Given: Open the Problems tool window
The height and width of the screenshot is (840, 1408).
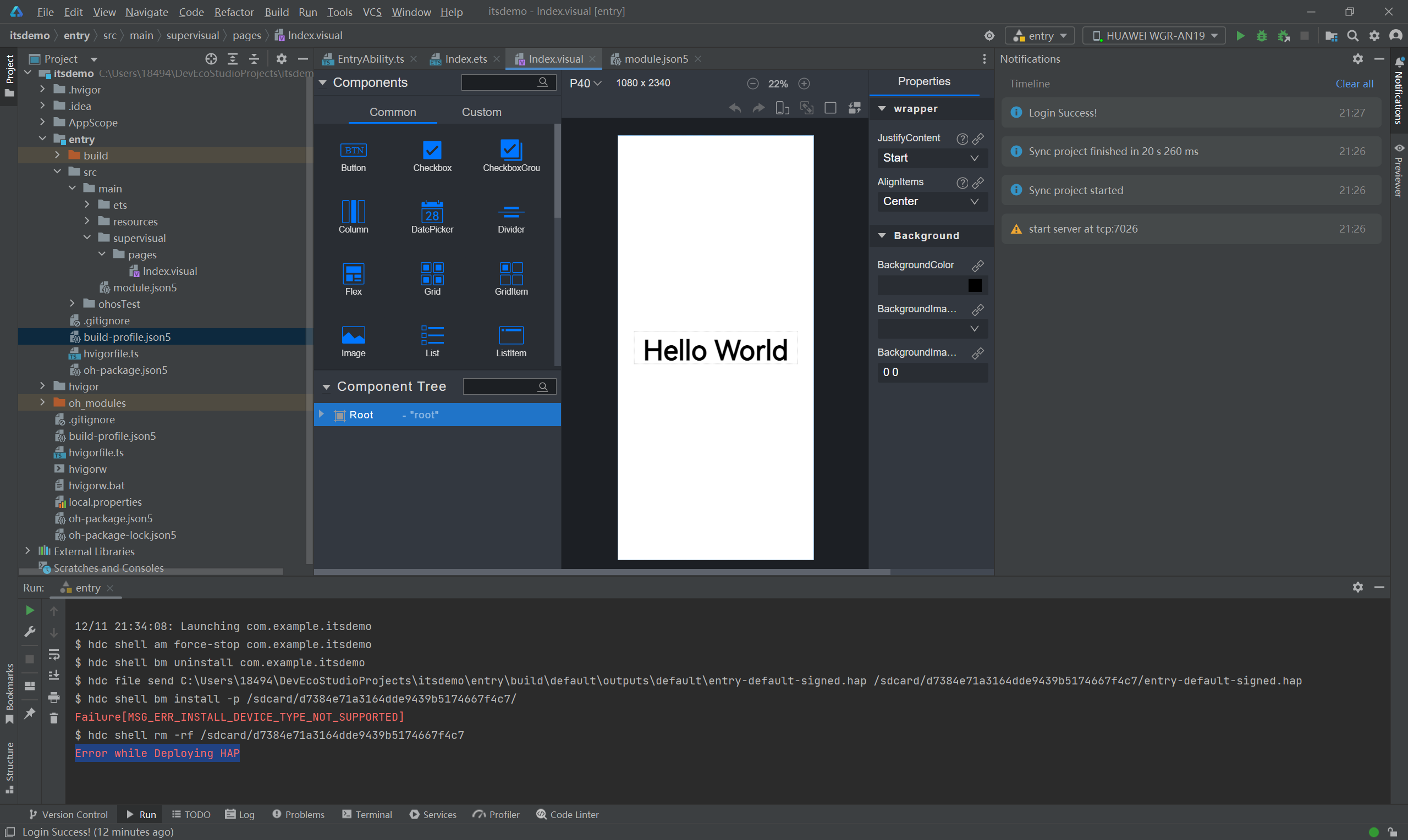Looking at the screenshot, I should coord(298,815).
